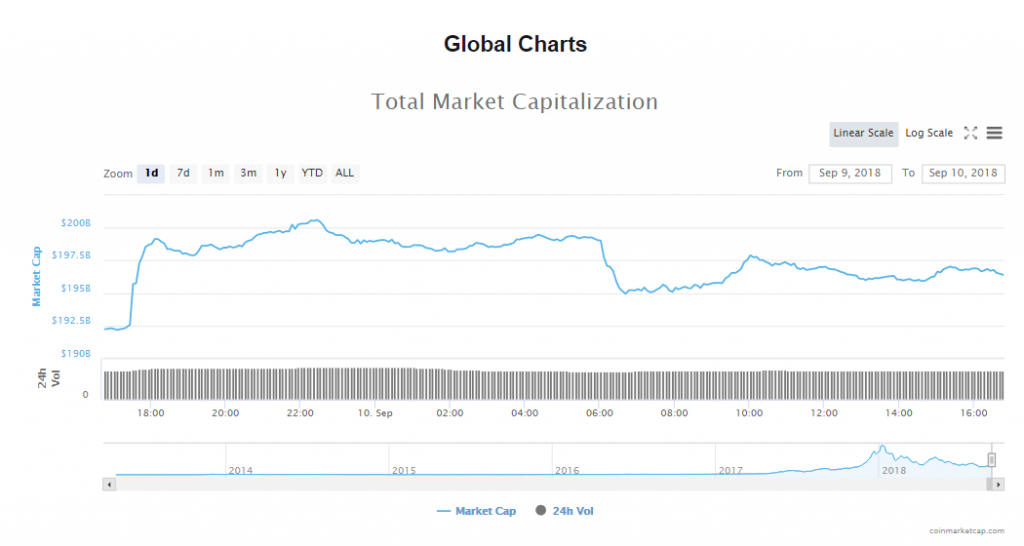The width and height of the screenshot is (1024, 546).
Task: Click the navigator scrollbar track
Action: coord(550,484)
